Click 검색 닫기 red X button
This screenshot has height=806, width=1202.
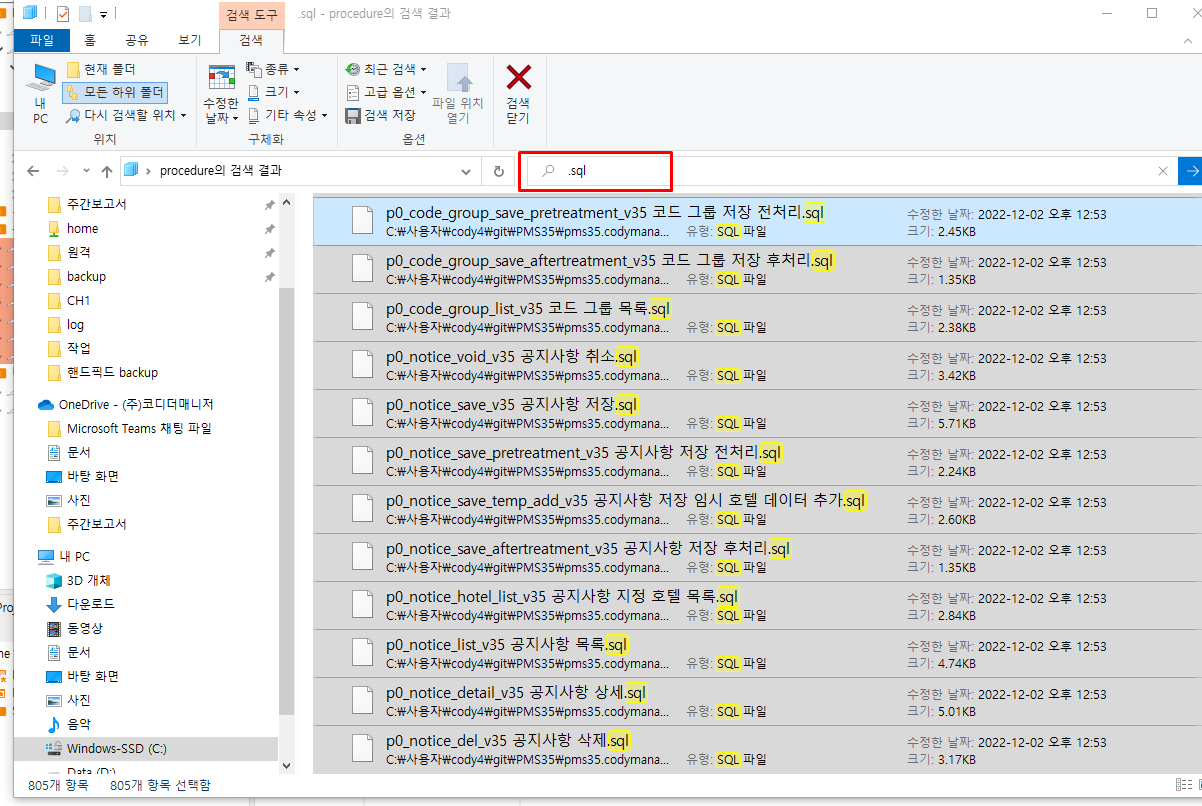click(518, 95)
